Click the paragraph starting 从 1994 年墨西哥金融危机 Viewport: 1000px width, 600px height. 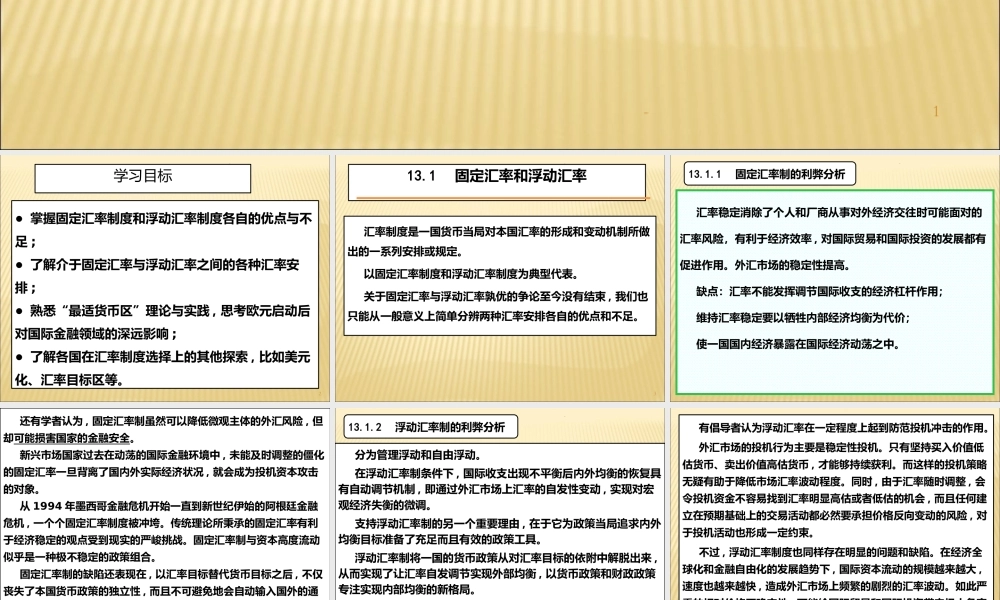(x=161, y=531)
